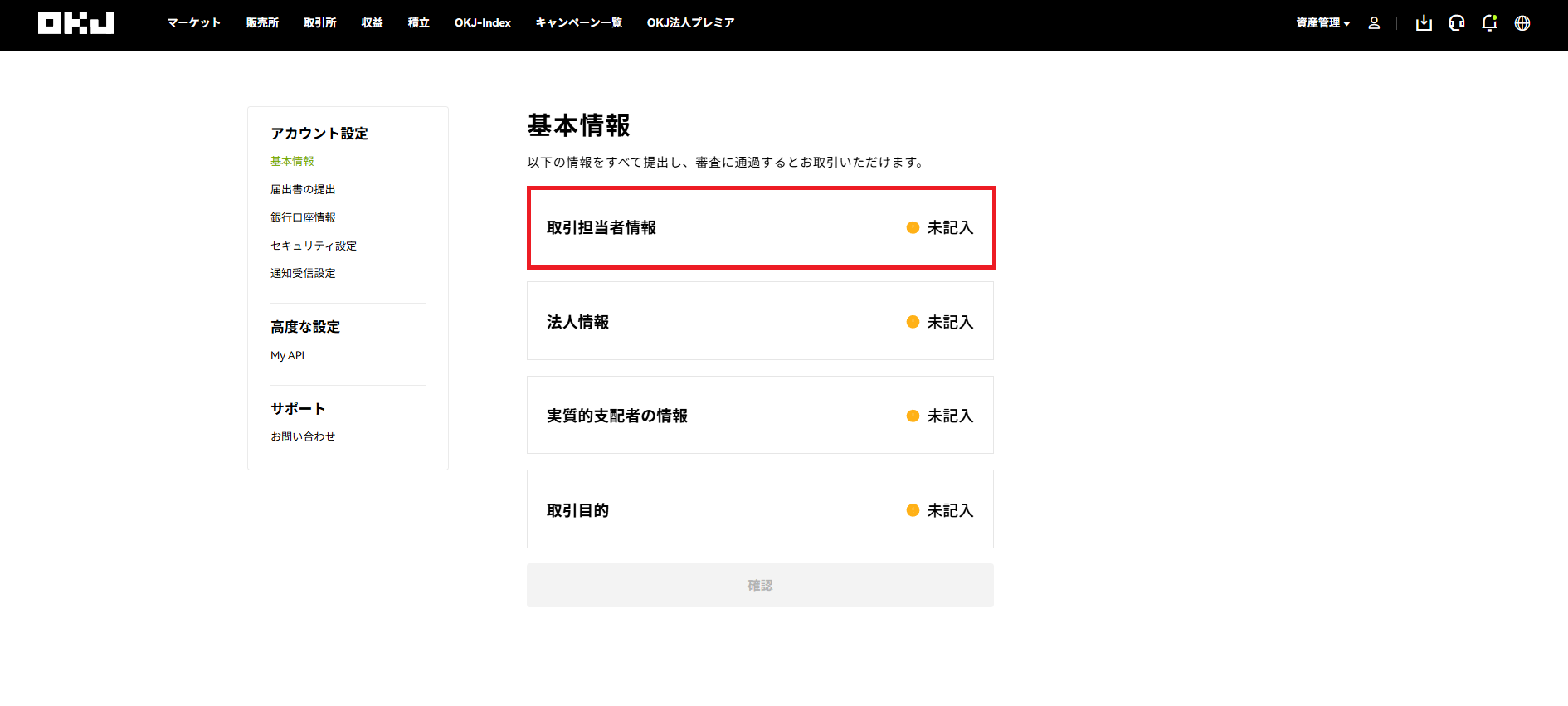Open OKJ法人プレミア menu item
1568x706 pixels.
coord(691,23)
